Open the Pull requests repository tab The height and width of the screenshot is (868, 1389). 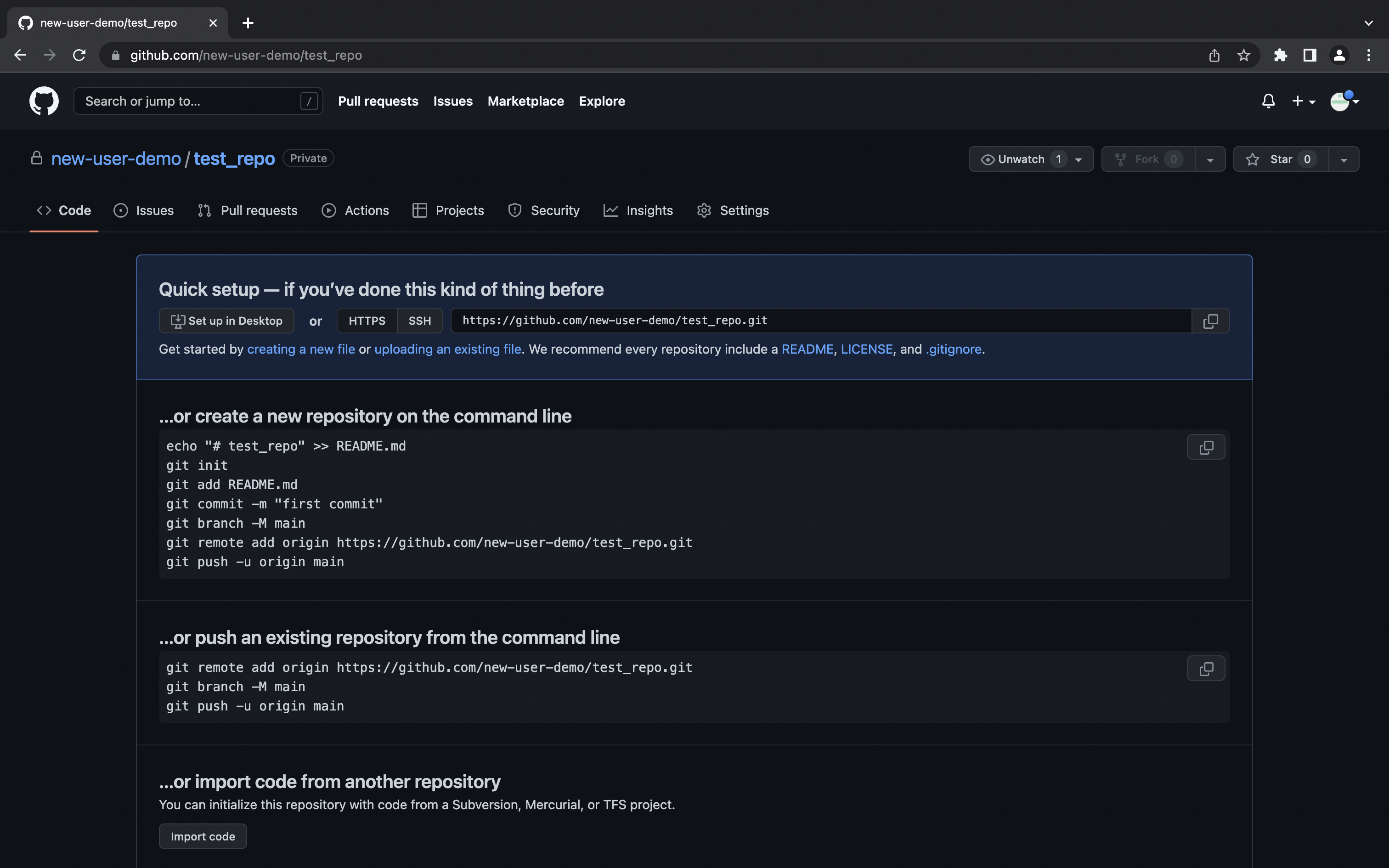[248, 211]
